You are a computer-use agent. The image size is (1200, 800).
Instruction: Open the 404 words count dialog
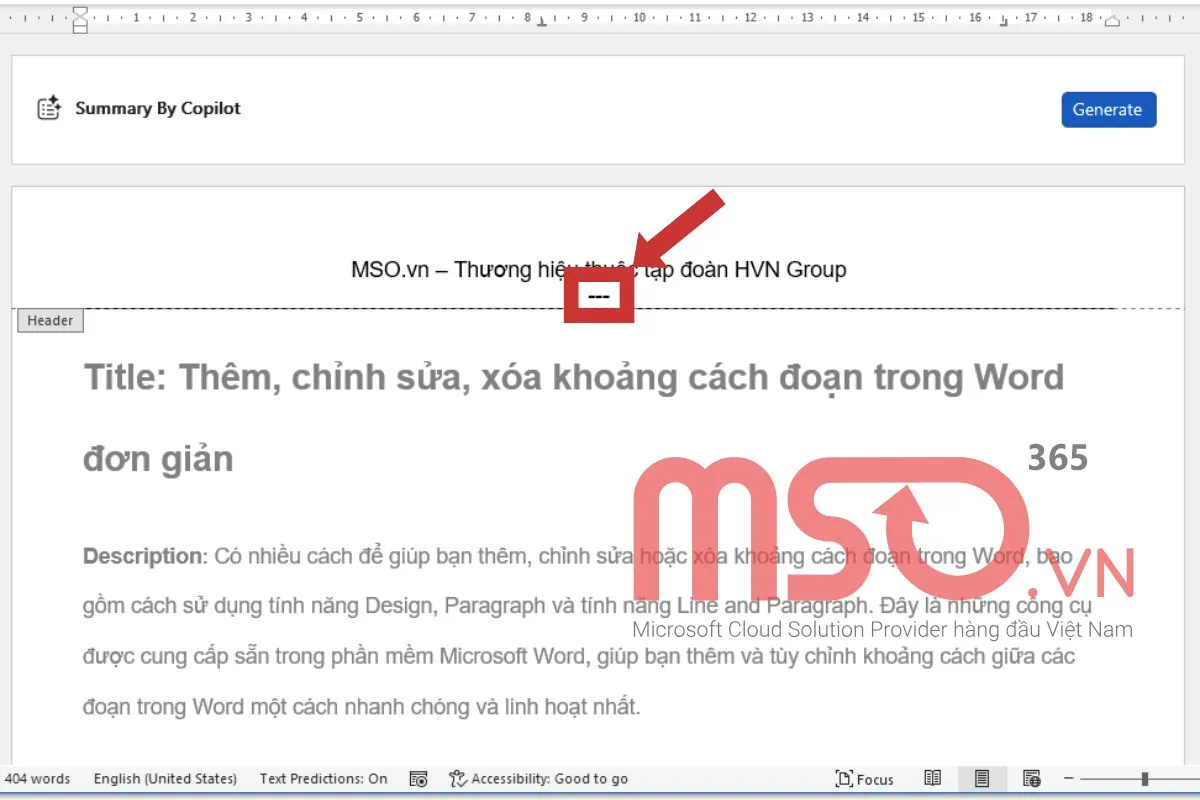coord(37,779)
